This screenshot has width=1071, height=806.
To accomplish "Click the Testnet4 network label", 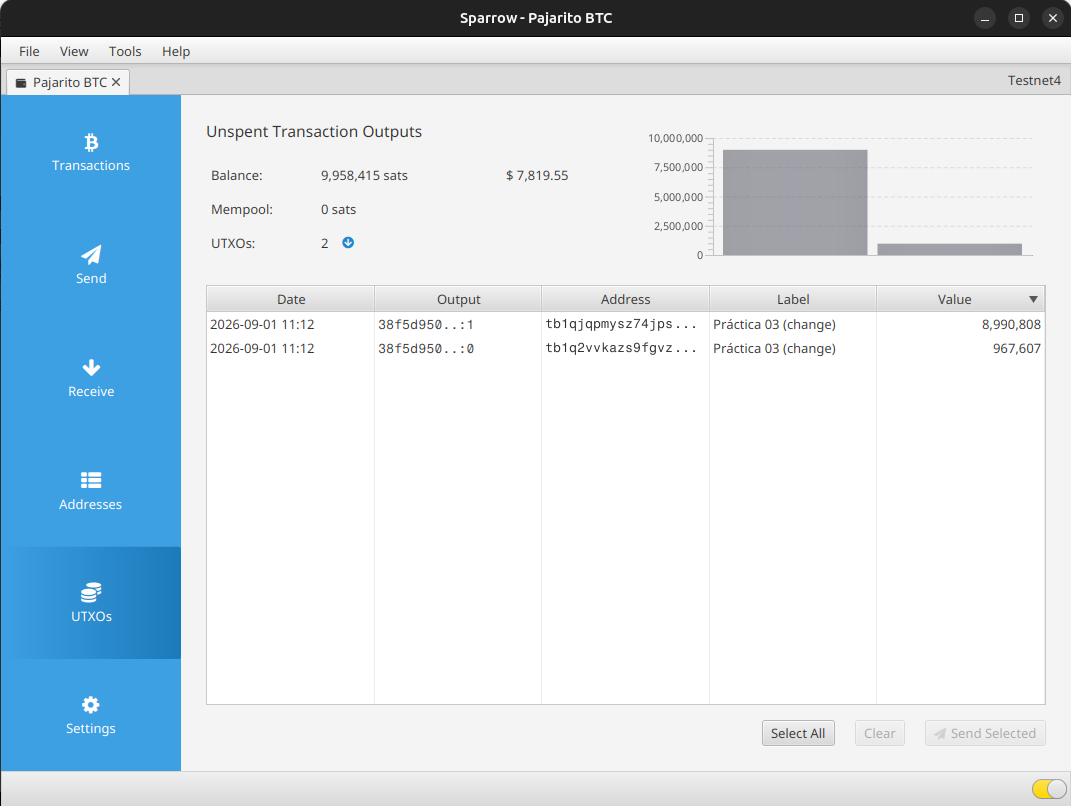I will click(x=1034, y=81).
